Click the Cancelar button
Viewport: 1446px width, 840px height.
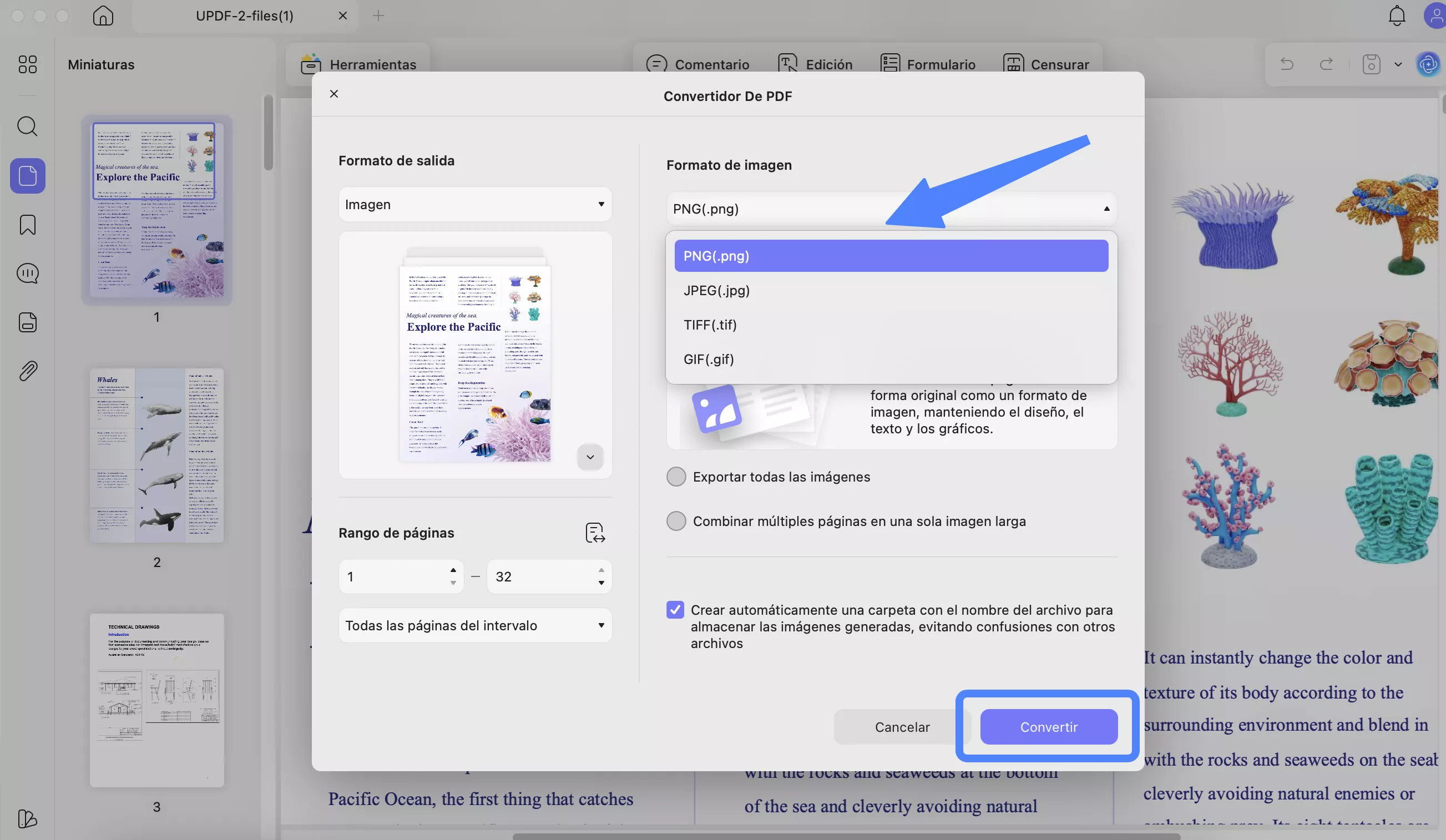tap(902, 727)
